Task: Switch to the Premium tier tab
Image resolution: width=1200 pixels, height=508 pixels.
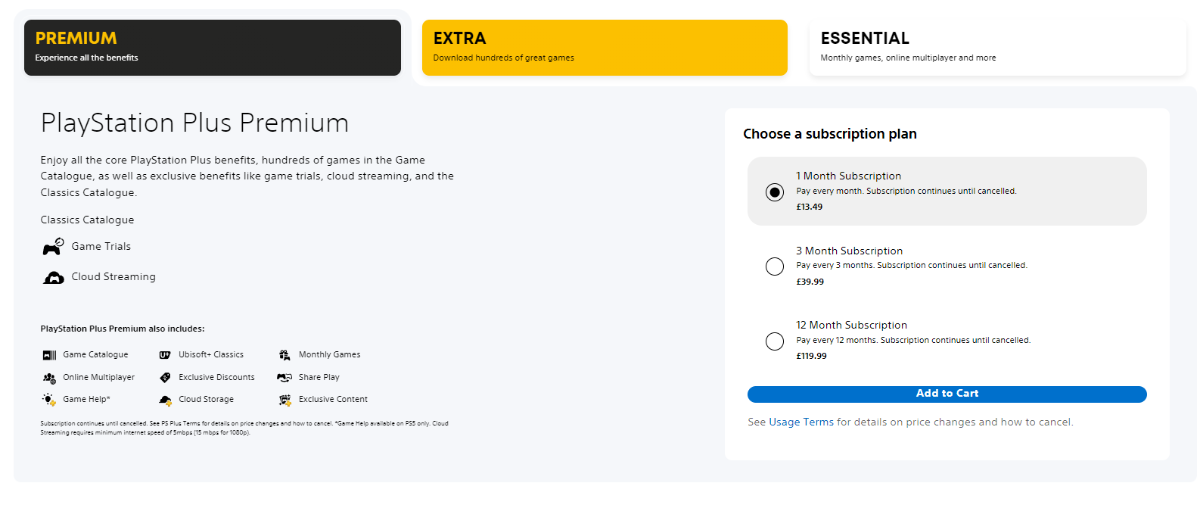Action: pyautogui.click(x=212, y=48)
